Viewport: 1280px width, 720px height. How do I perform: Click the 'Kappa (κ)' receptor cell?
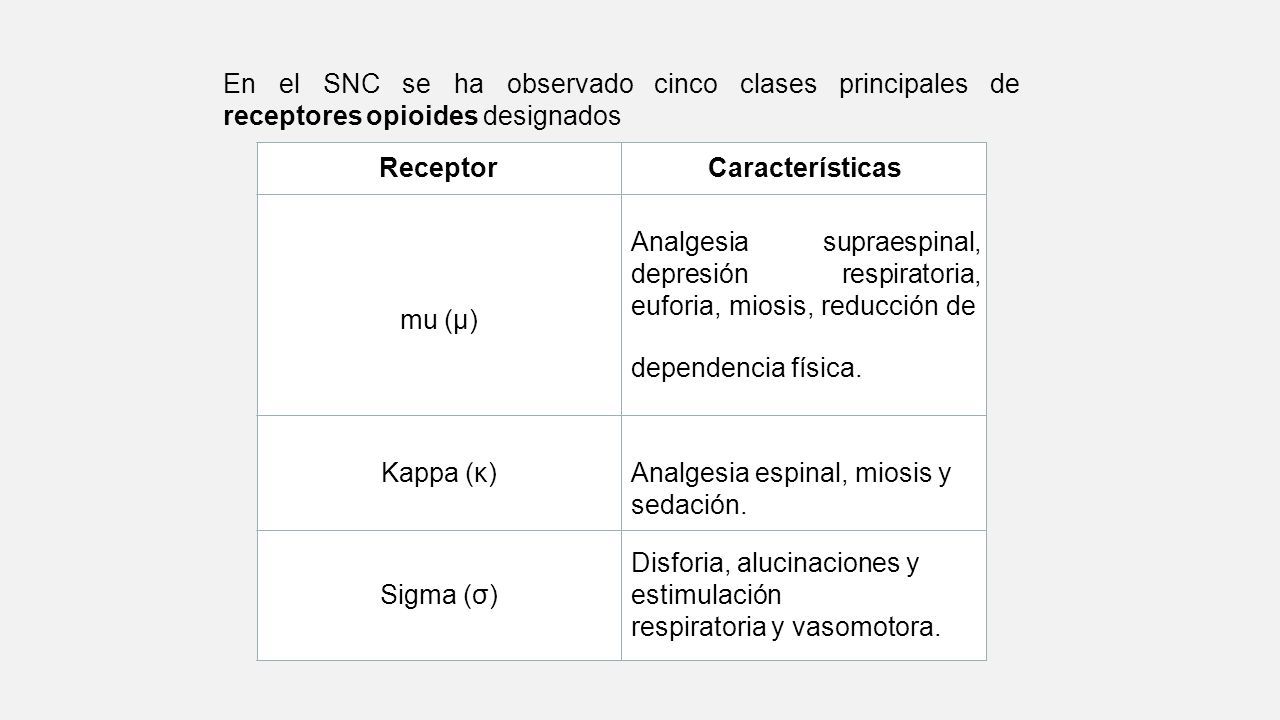439,473
